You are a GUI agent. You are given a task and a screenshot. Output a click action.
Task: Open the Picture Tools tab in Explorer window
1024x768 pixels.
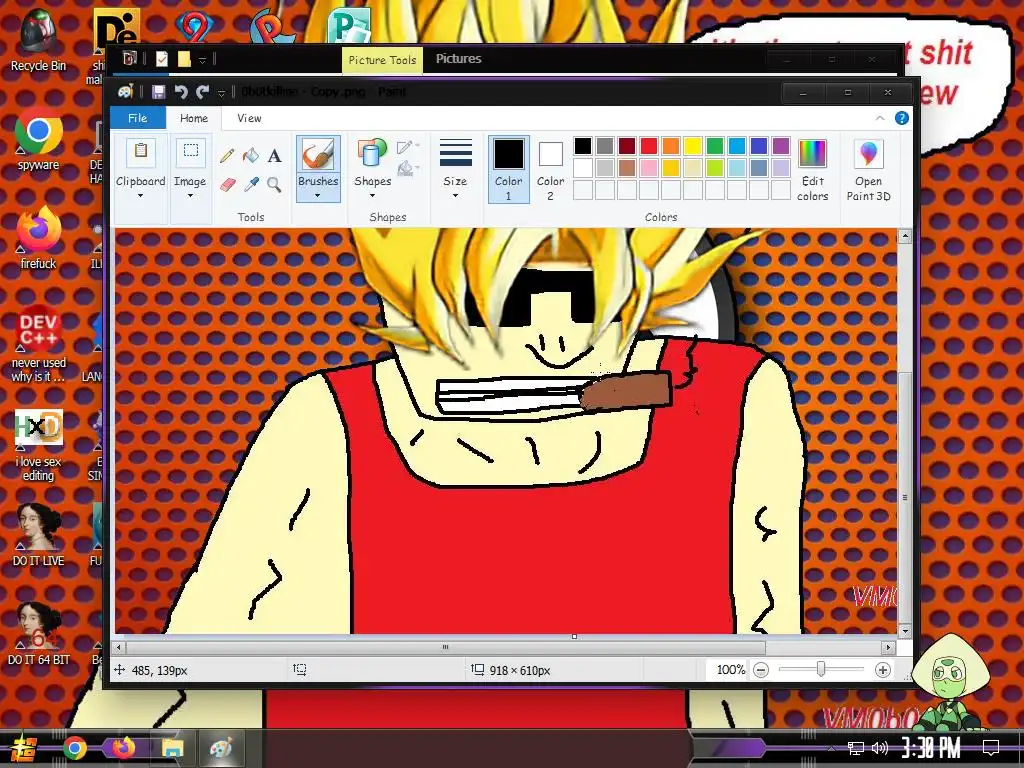[x=382, y=59]
